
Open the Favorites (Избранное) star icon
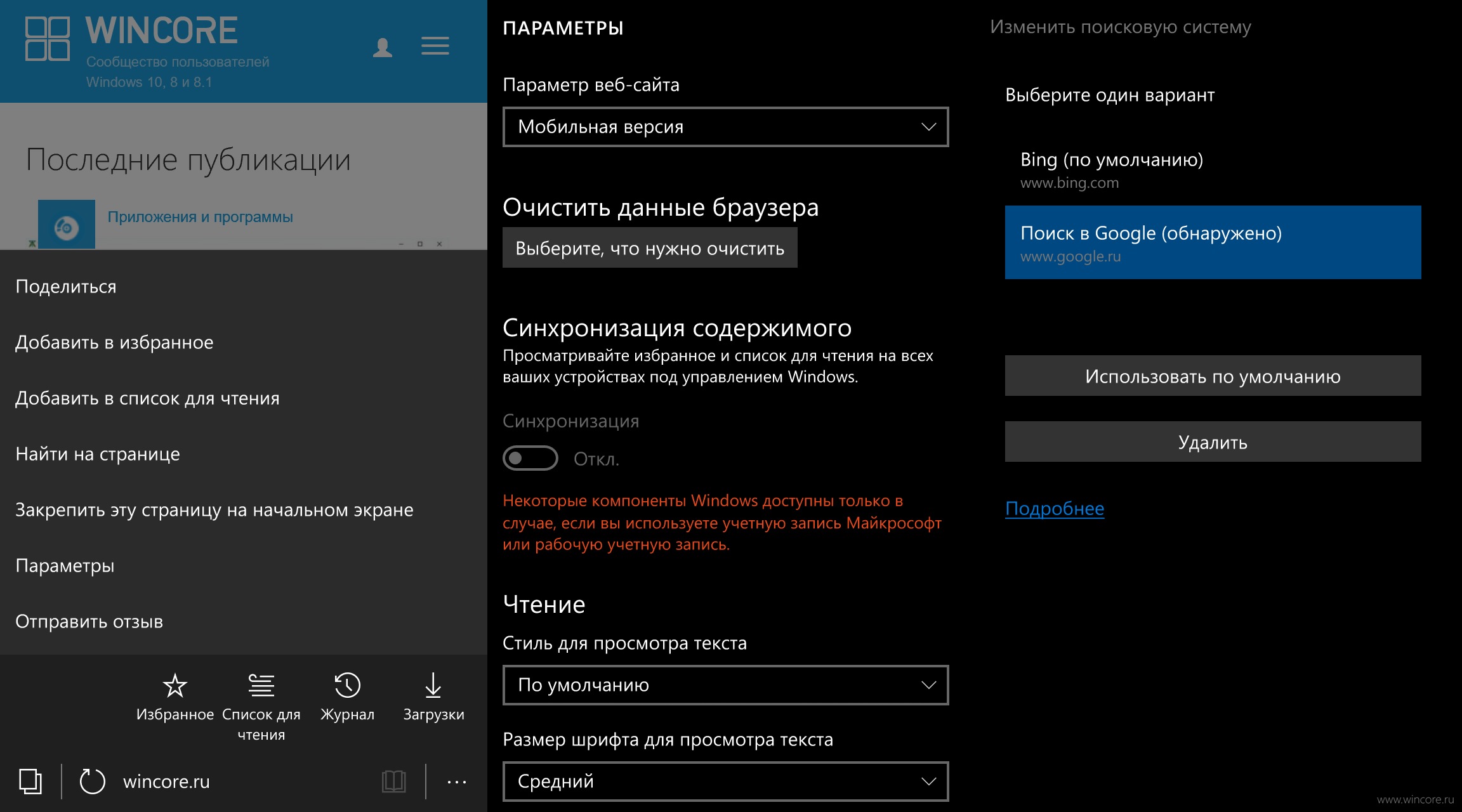(x=175, y=686)
